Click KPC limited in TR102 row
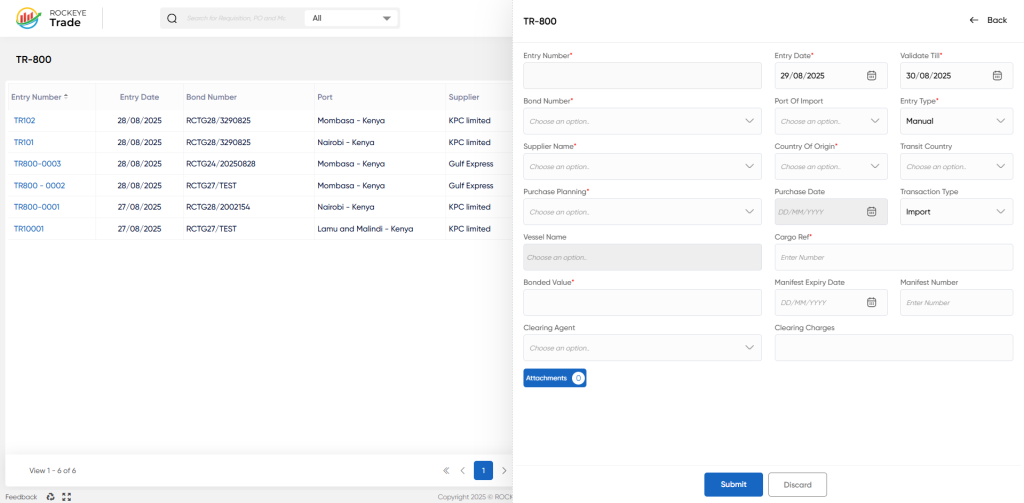The image size is (1024, 503). pos(470,121)
